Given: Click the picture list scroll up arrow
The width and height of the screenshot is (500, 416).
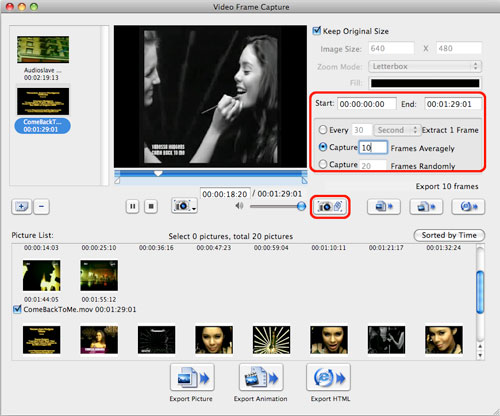Looking at the screenshot, I should (480, 347).
